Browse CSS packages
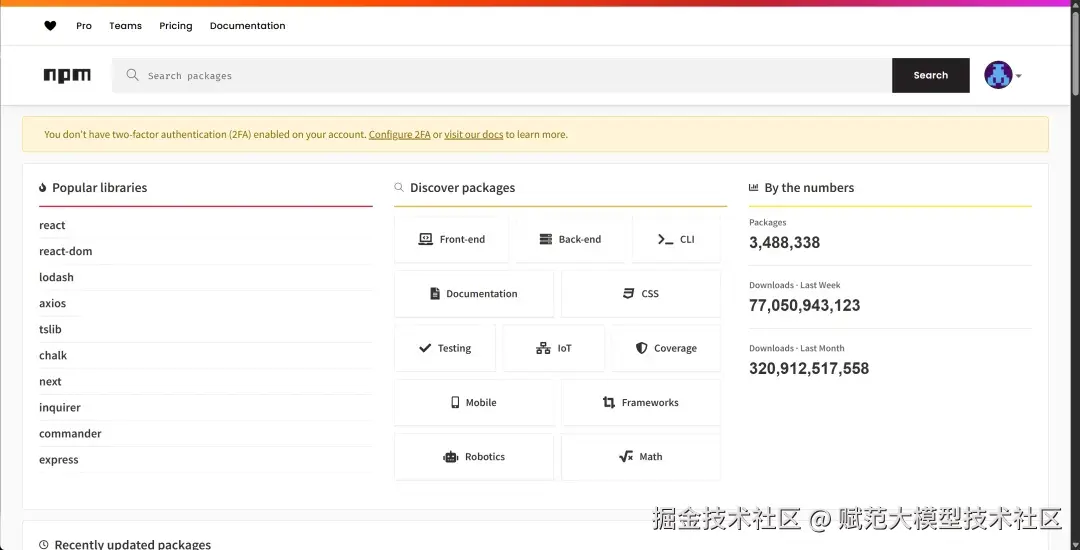 coord(641,293)
